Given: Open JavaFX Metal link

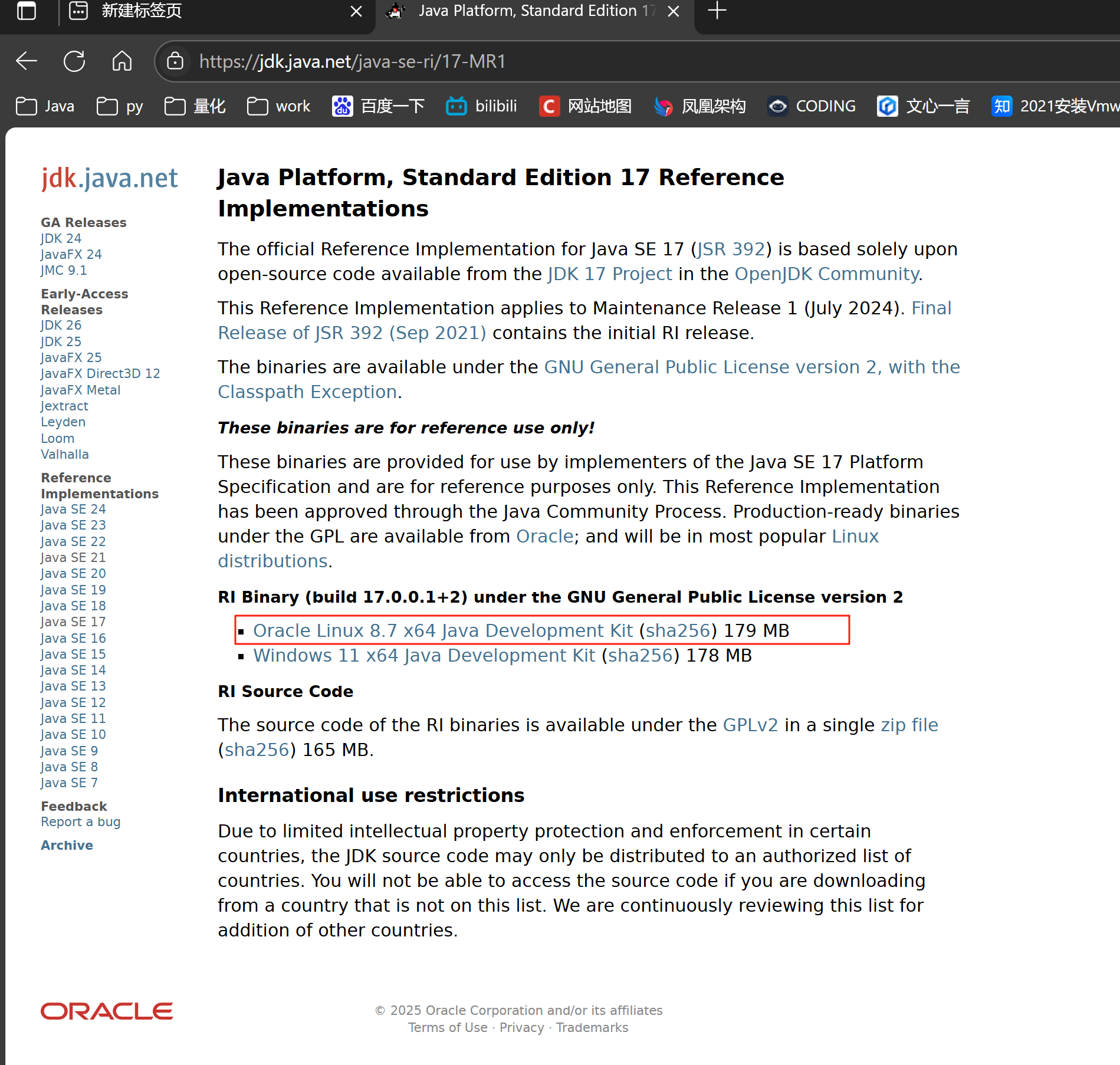Looking at the screenshot, I should tap(80, 390).
